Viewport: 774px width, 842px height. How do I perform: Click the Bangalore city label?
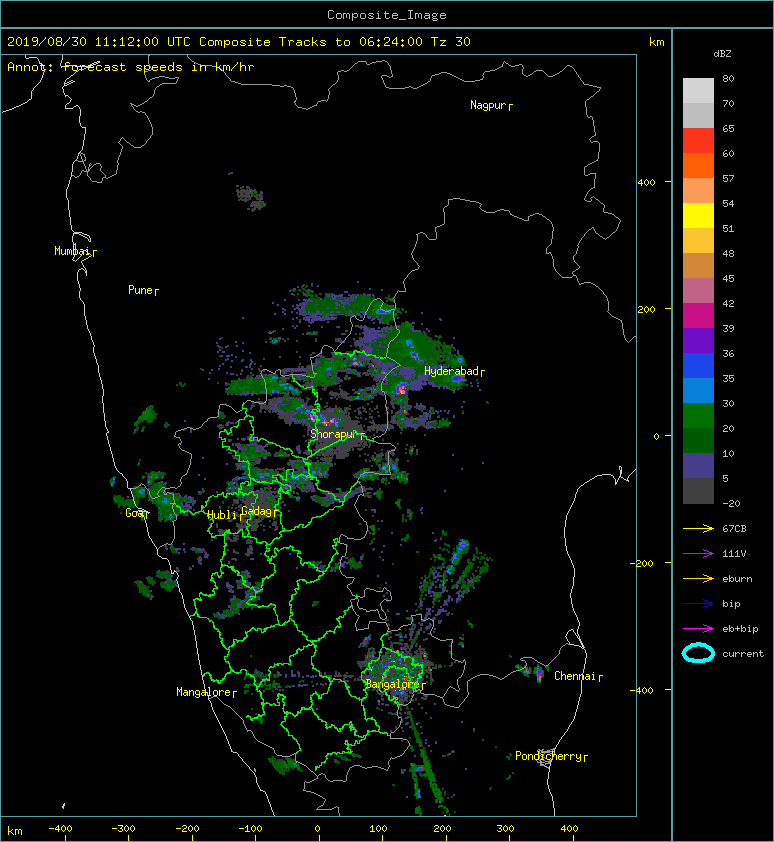click(392, 684)
